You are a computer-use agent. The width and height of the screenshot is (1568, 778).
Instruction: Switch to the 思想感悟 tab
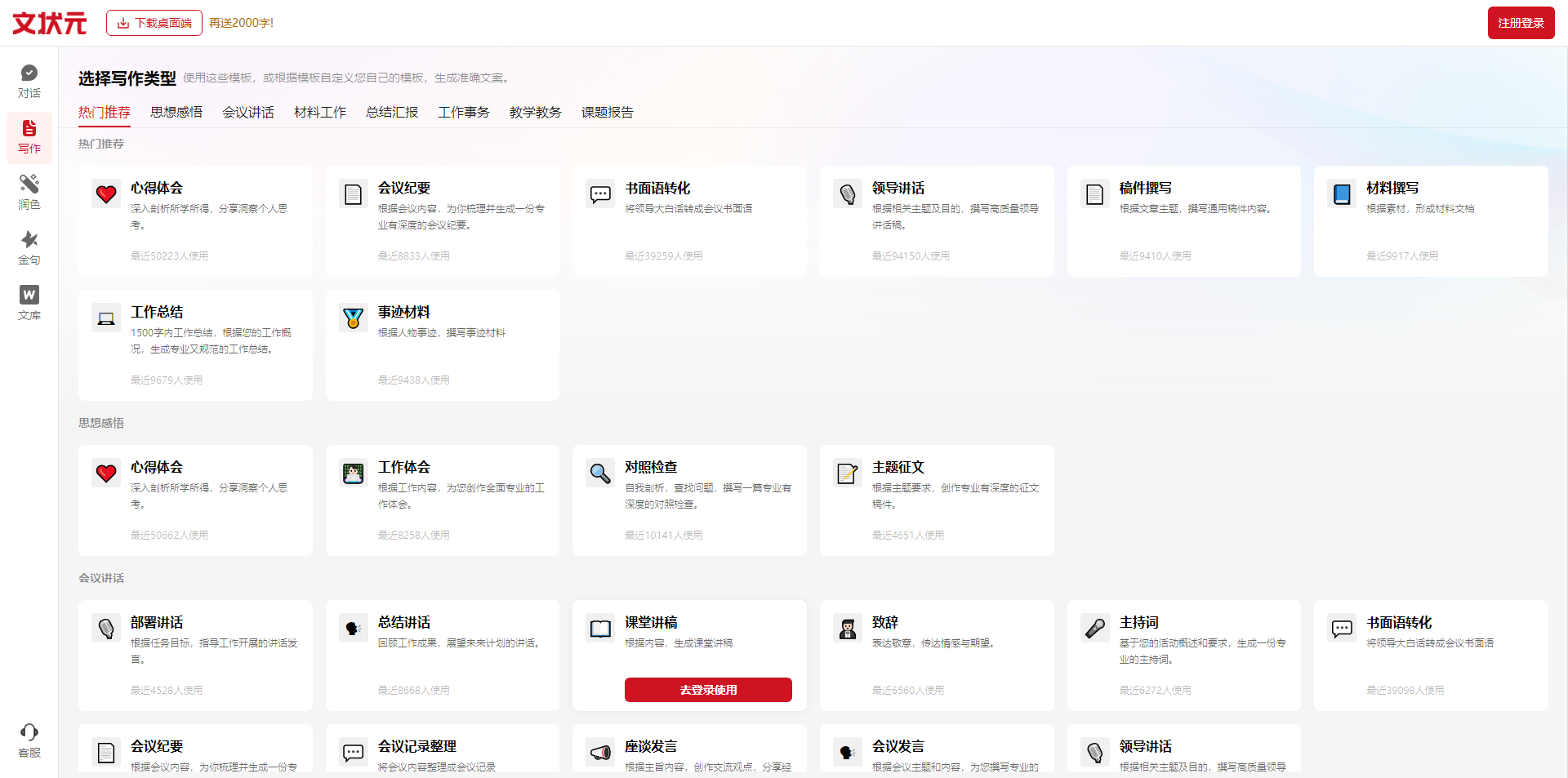click(176, 113)
